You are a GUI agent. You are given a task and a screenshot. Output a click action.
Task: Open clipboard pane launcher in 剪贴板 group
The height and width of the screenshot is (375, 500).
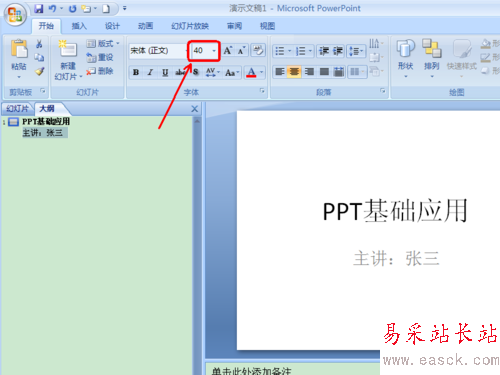[42, 91]
